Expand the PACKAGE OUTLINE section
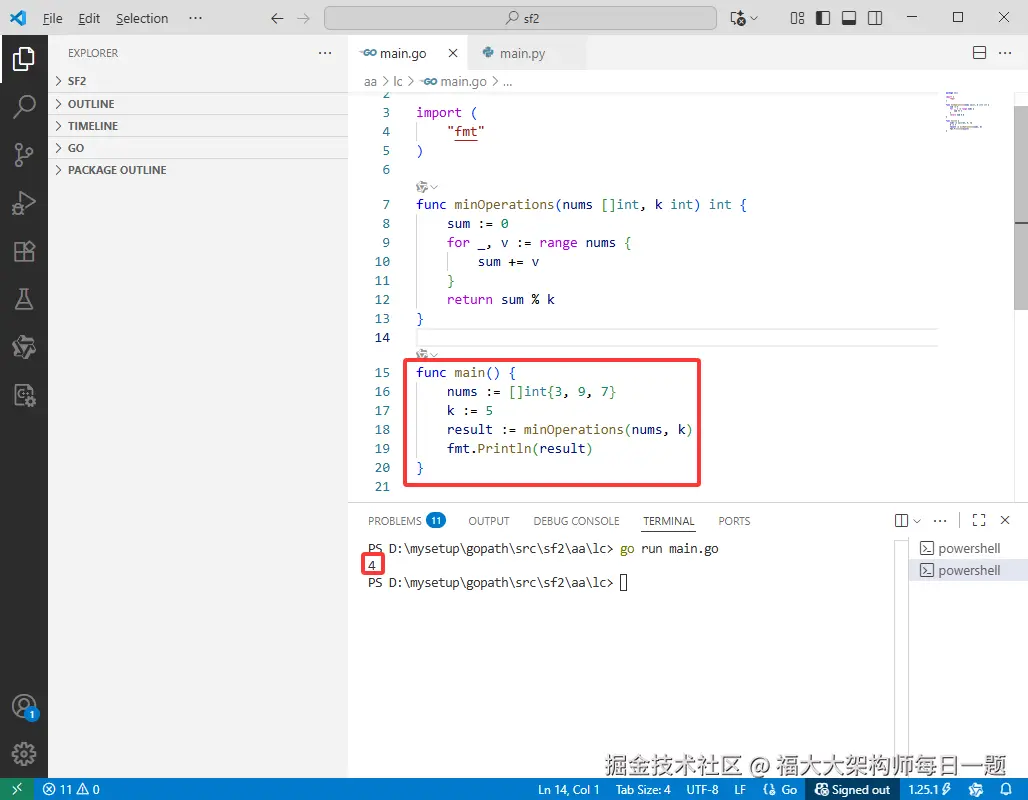 pos(198,170)
